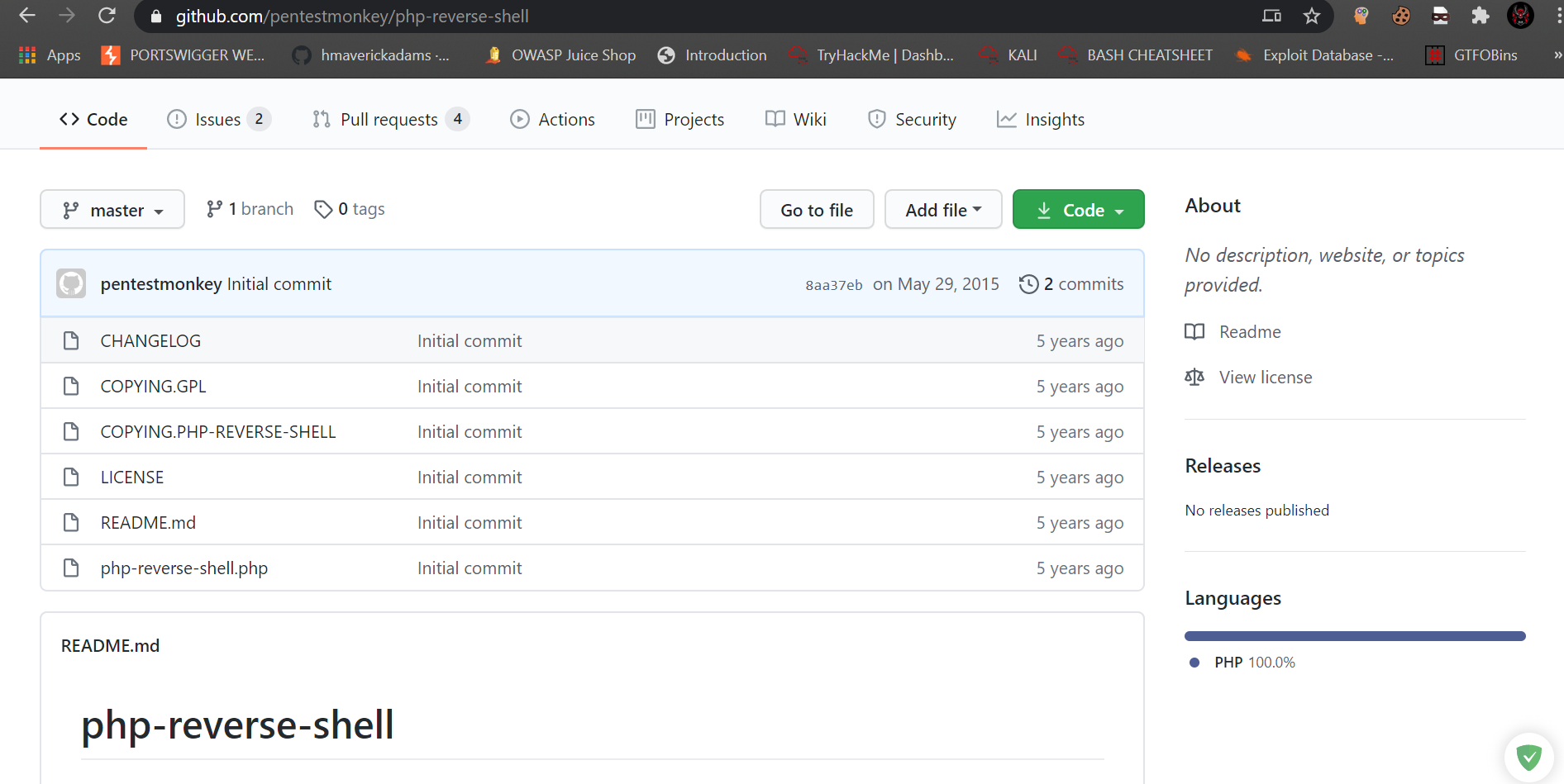Click the PHP language color dot
The image size is (1564, 784).
tap(1194, 663)
